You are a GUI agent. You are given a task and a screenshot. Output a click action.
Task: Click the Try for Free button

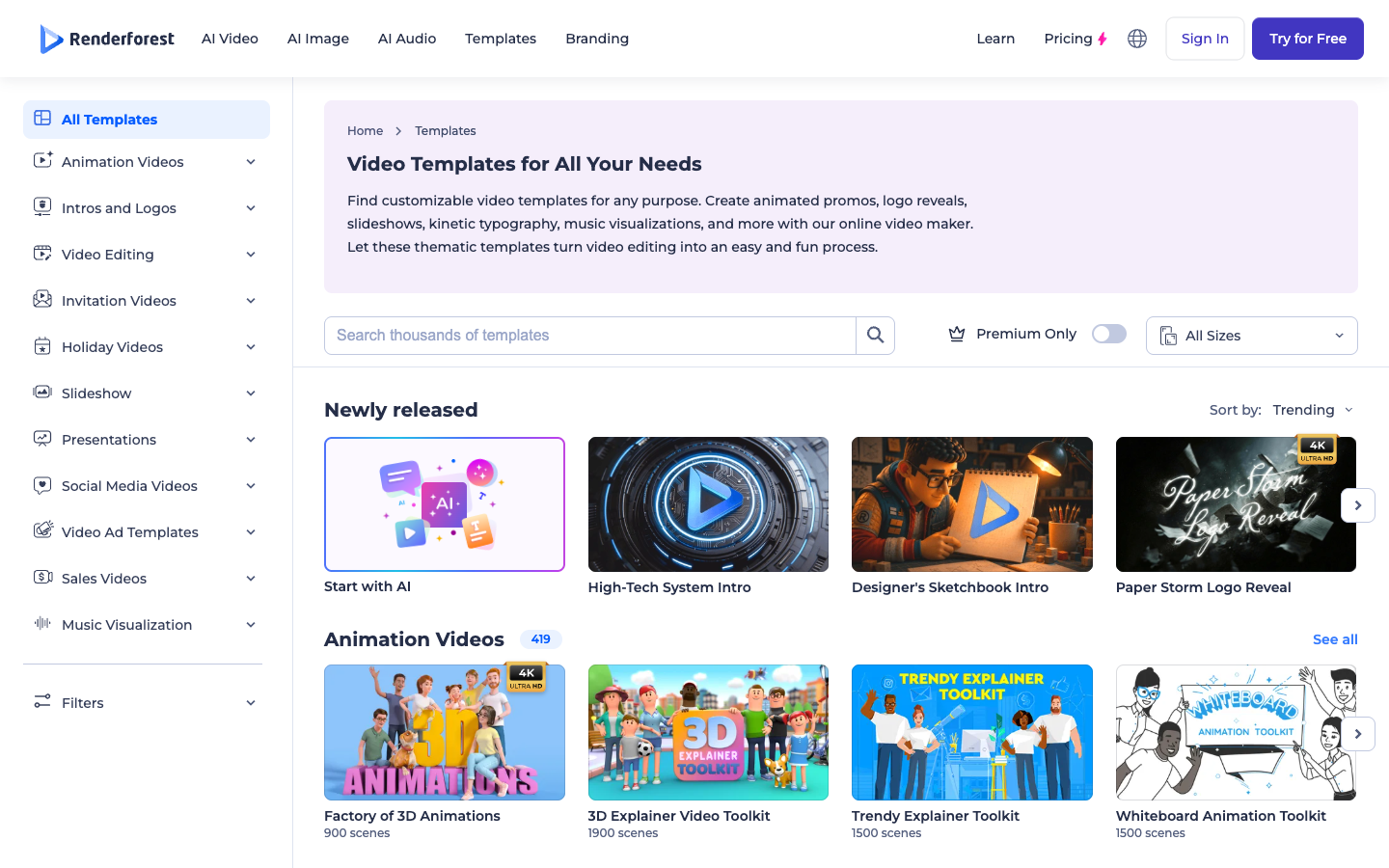pyautogui.click(x=1308, y=39)
